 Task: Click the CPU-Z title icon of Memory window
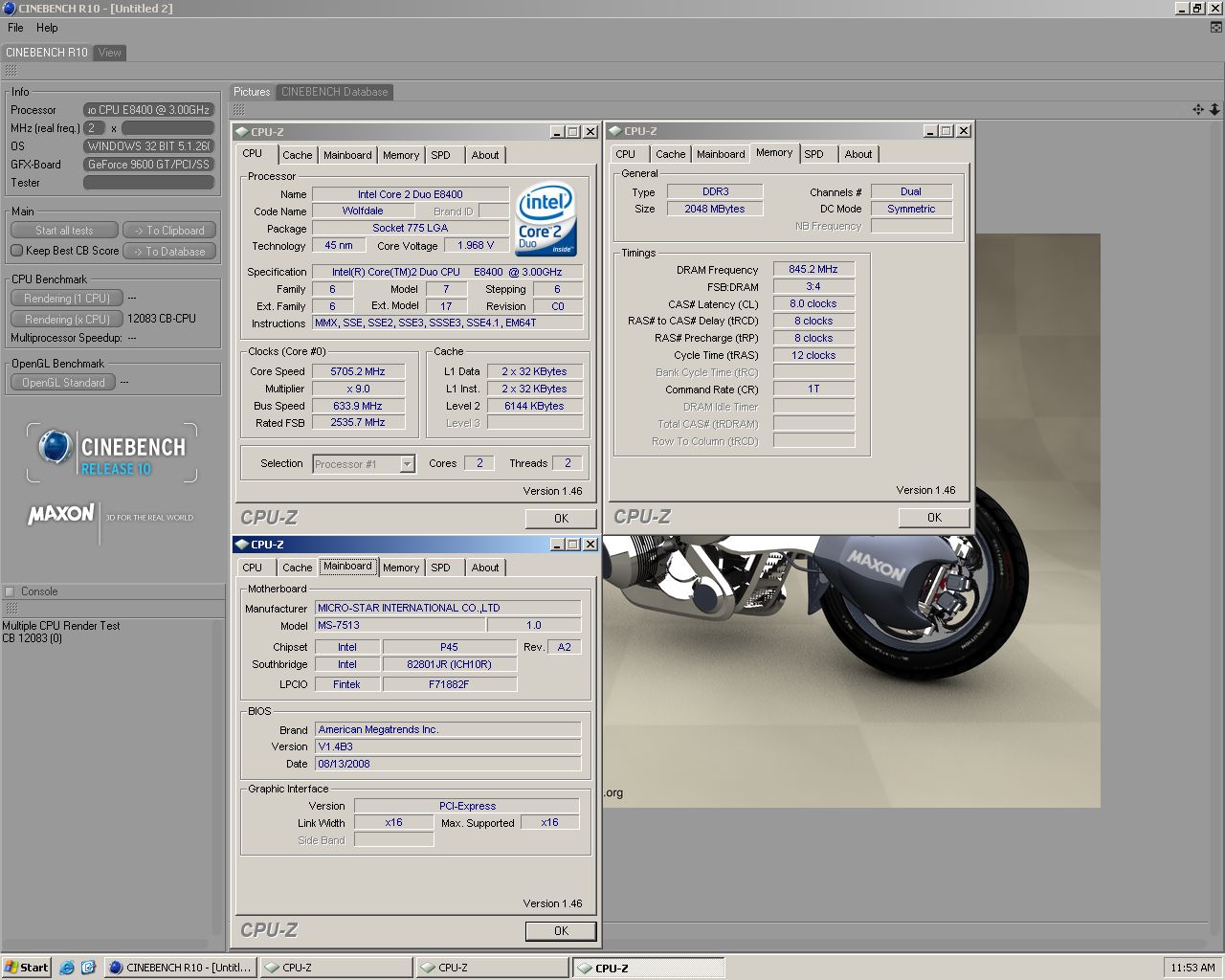point(615,131)
